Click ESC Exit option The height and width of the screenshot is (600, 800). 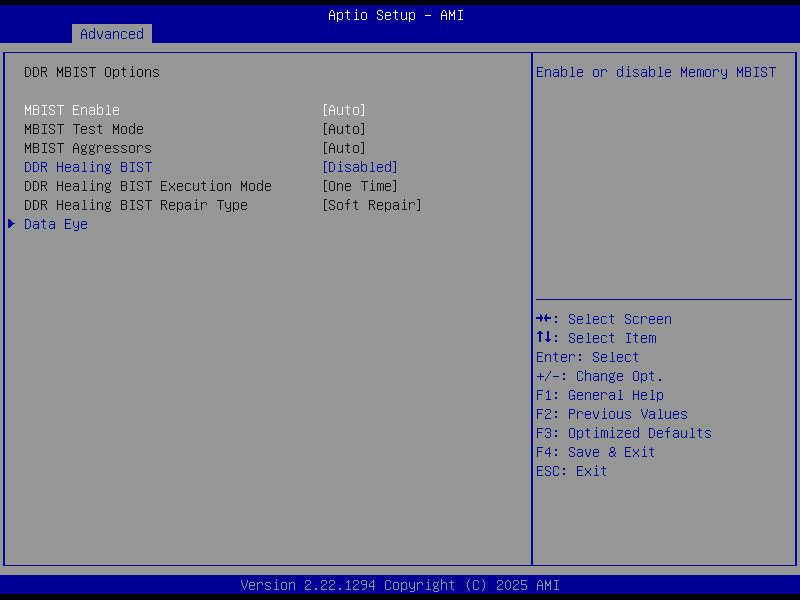pyautogui.click(x=570, y=471)
